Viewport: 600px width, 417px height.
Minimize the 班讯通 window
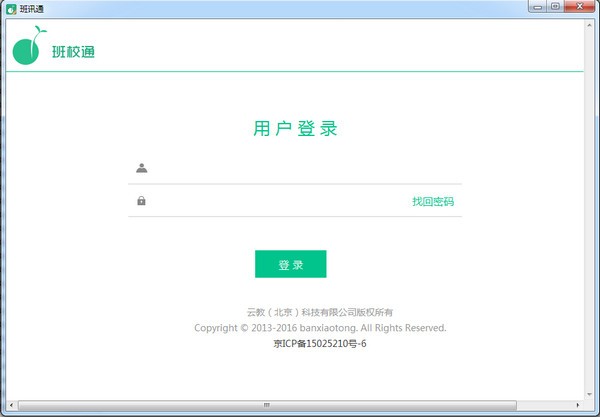[x=538, y=7]
